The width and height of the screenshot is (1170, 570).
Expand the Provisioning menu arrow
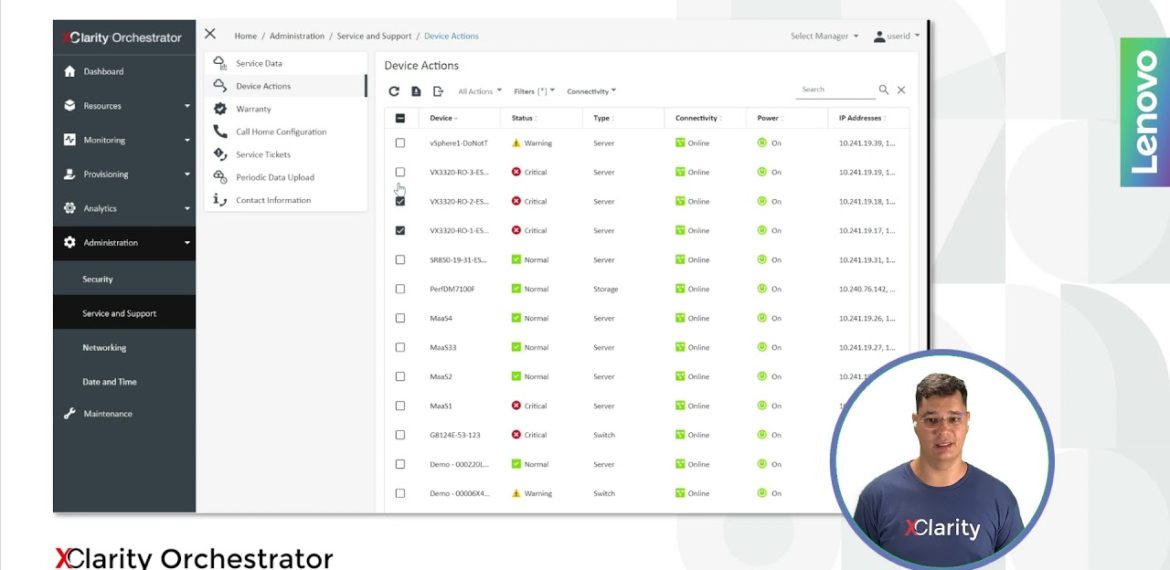[187, 175]
